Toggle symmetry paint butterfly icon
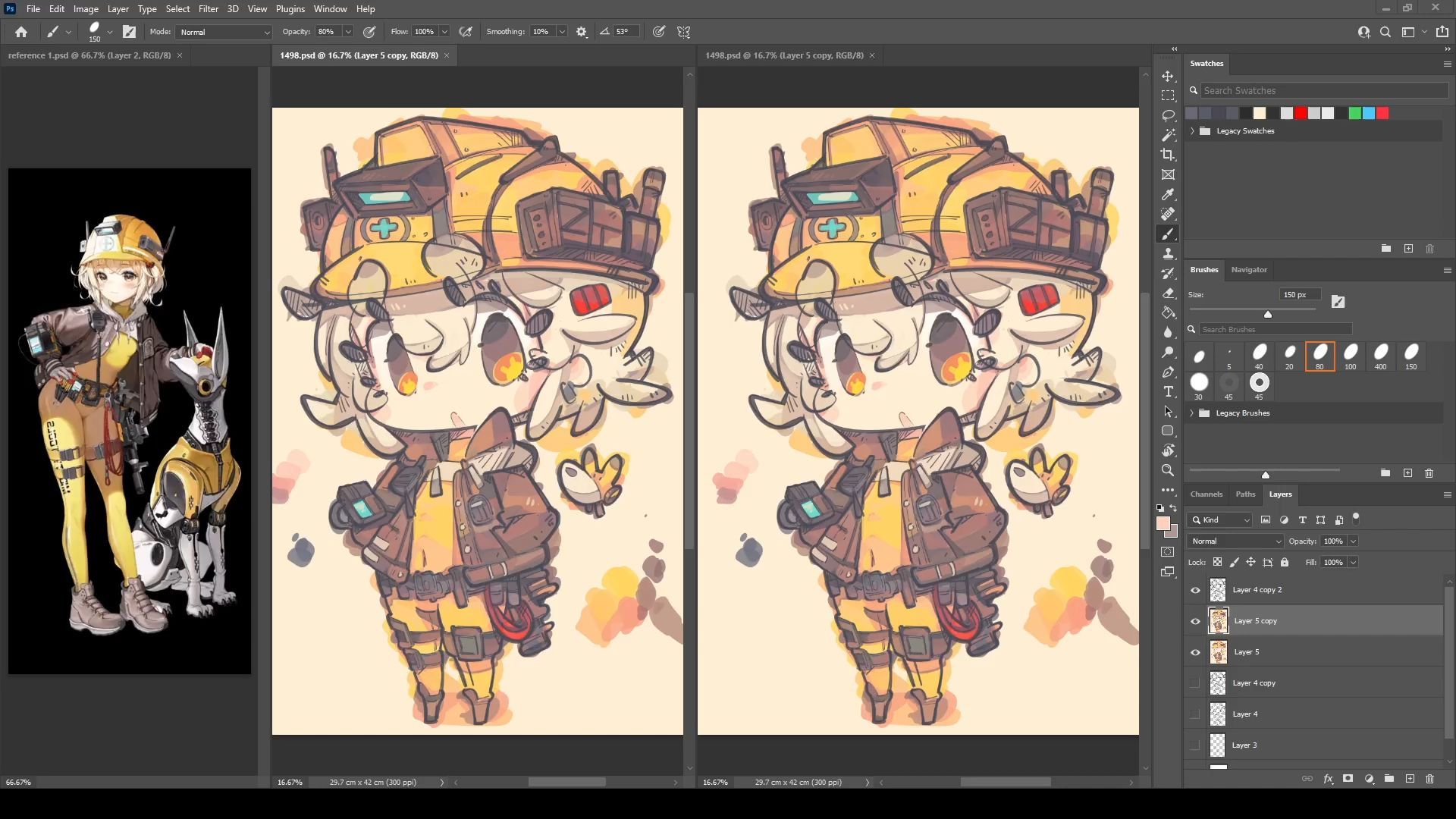The height and width of the screenshot is (819, 1456). tap(683, 32)
